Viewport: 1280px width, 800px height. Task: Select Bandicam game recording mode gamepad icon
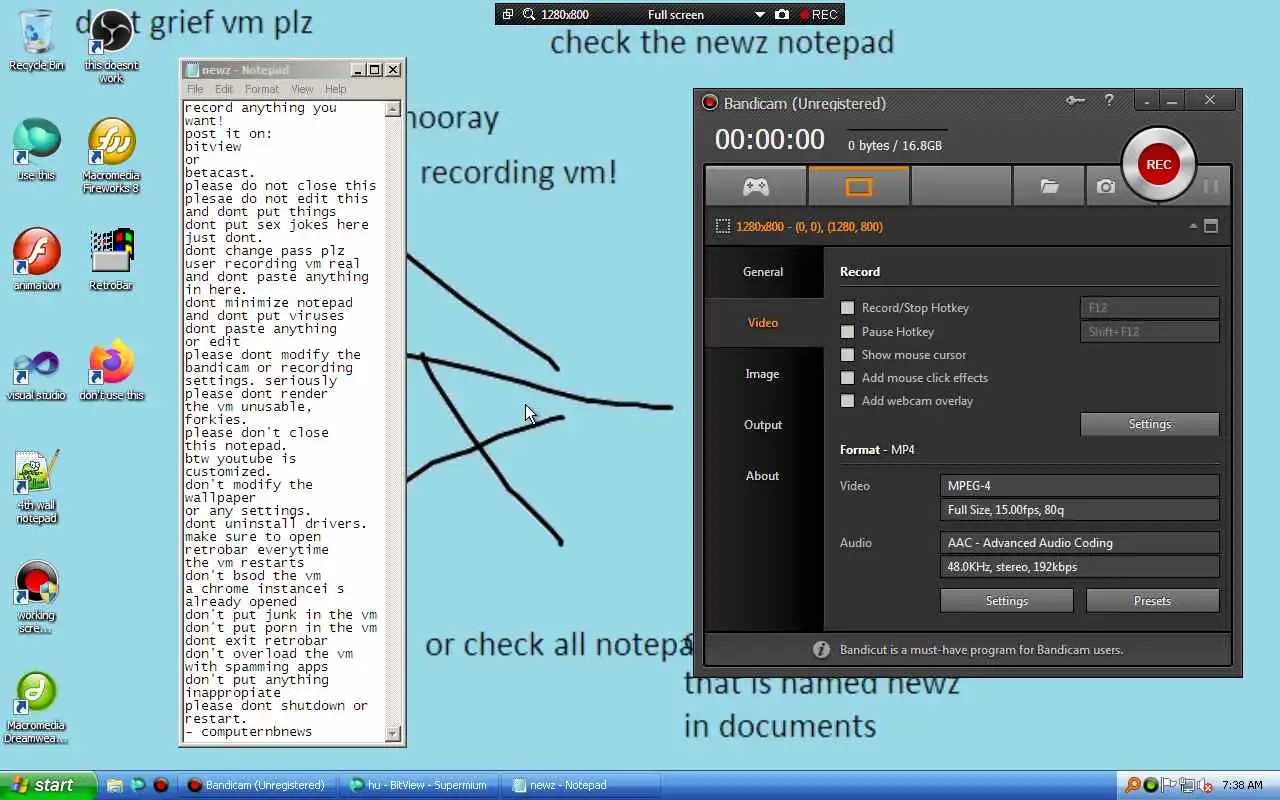tap(755, 186)
